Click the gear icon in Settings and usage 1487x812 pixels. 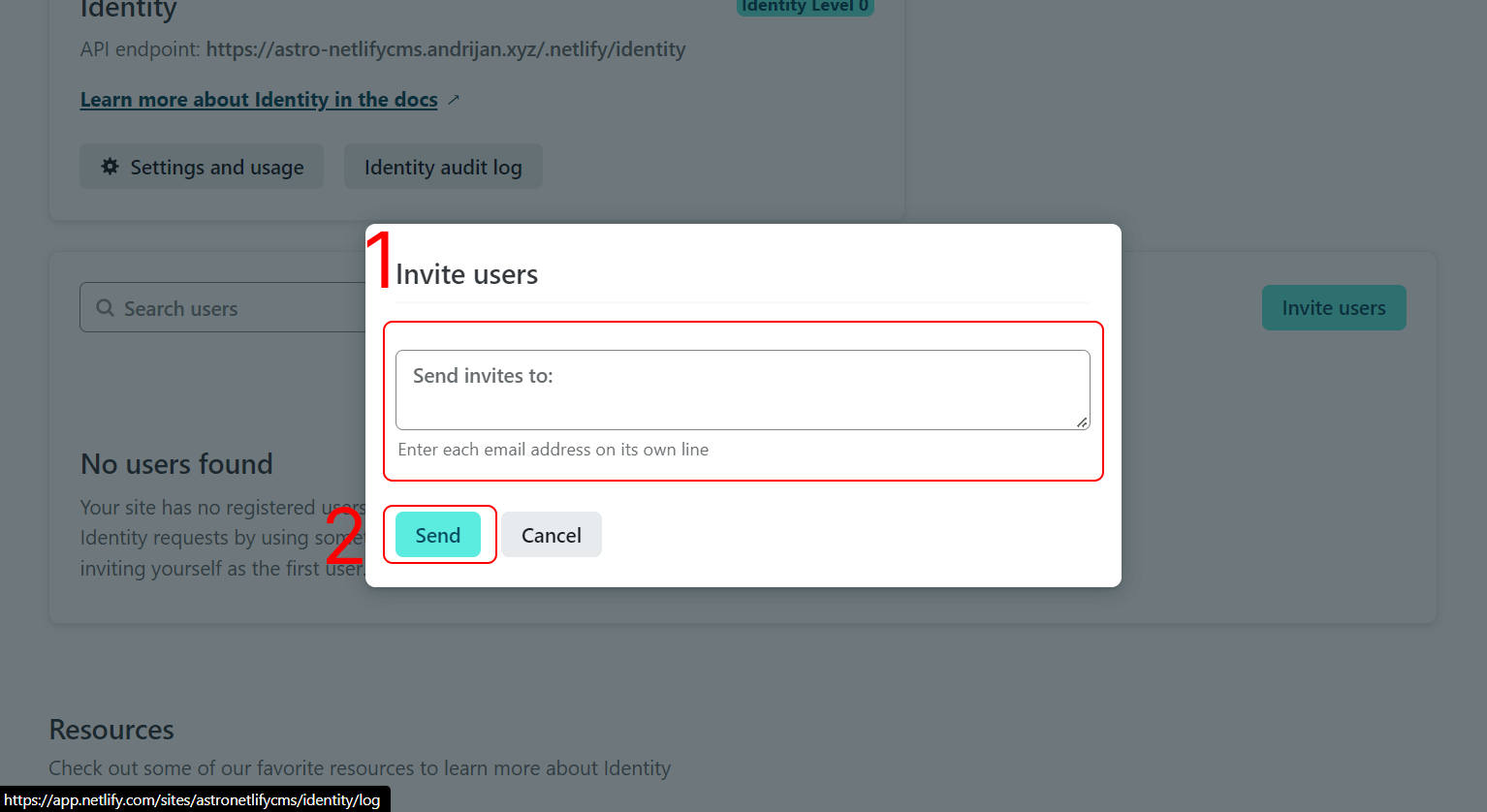111,167
